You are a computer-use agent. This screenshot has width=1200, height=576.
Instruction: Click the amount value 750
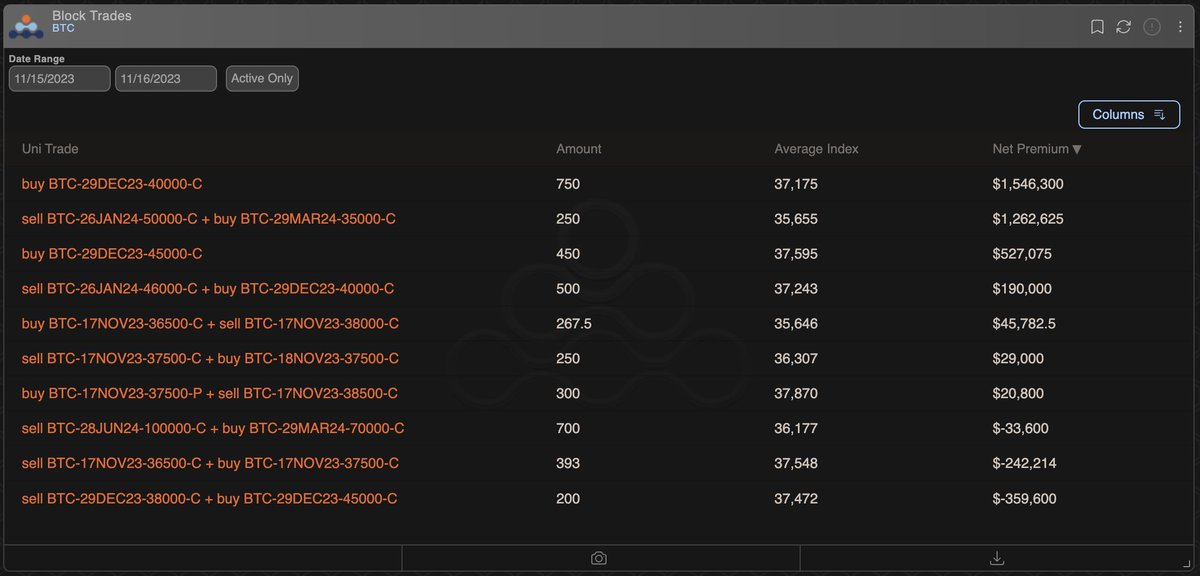tap(568, 184)
